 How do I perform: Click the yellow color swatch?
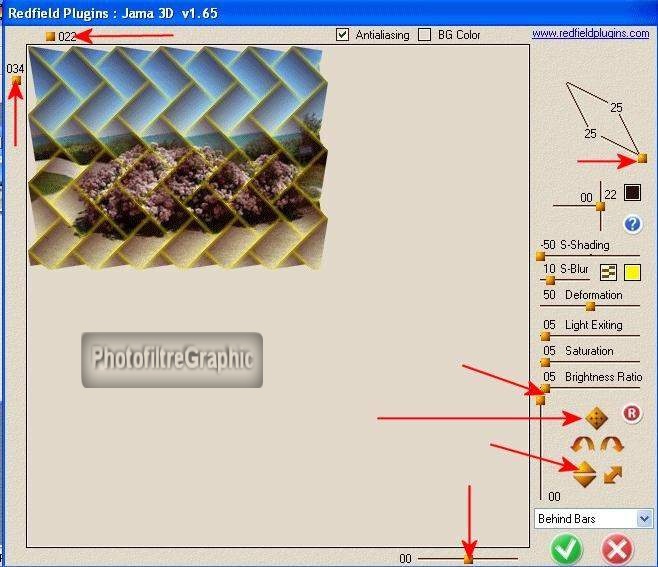(x=632, y=272)
